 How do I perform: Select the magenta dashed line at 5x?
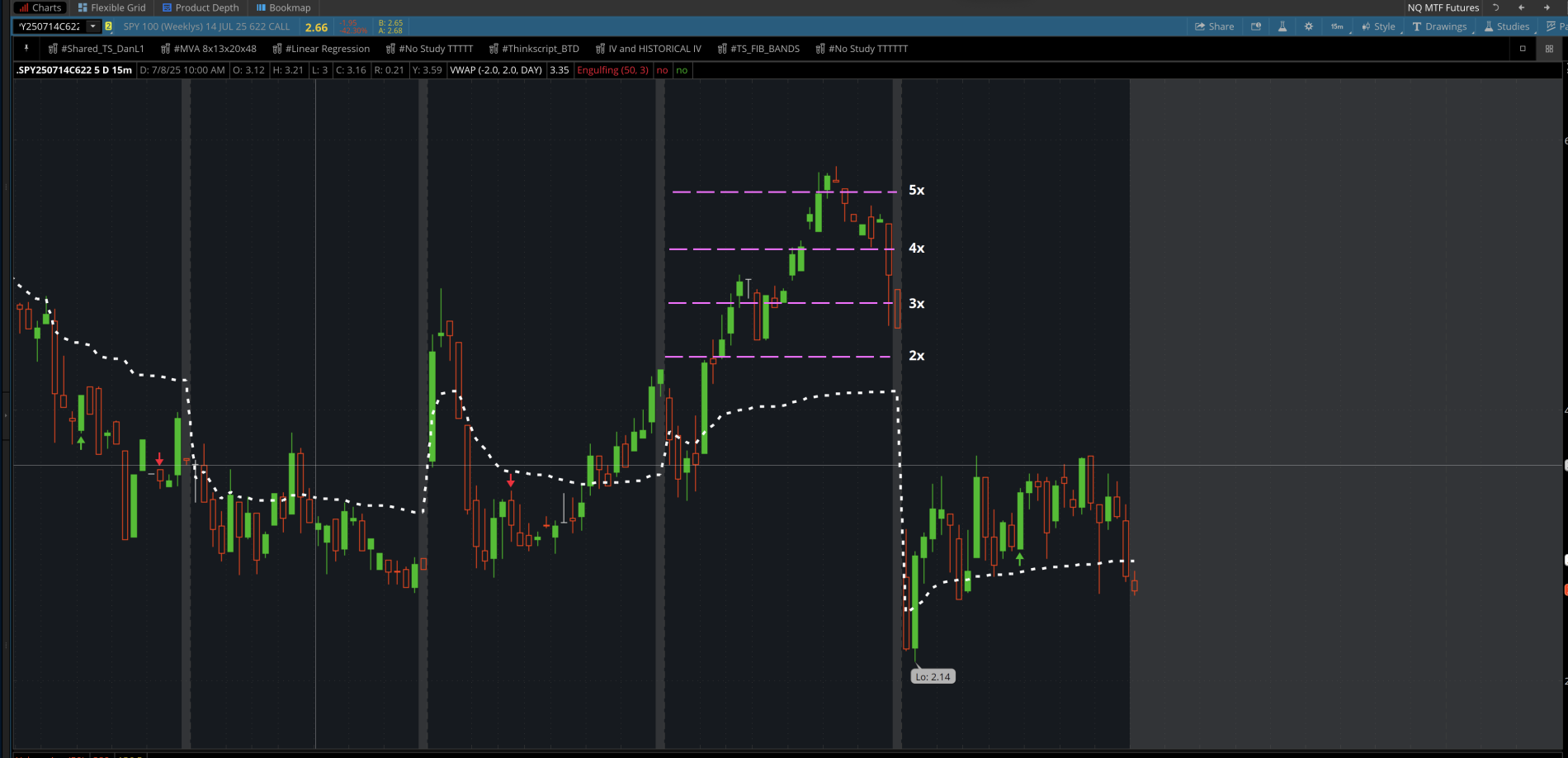(784, 192)
